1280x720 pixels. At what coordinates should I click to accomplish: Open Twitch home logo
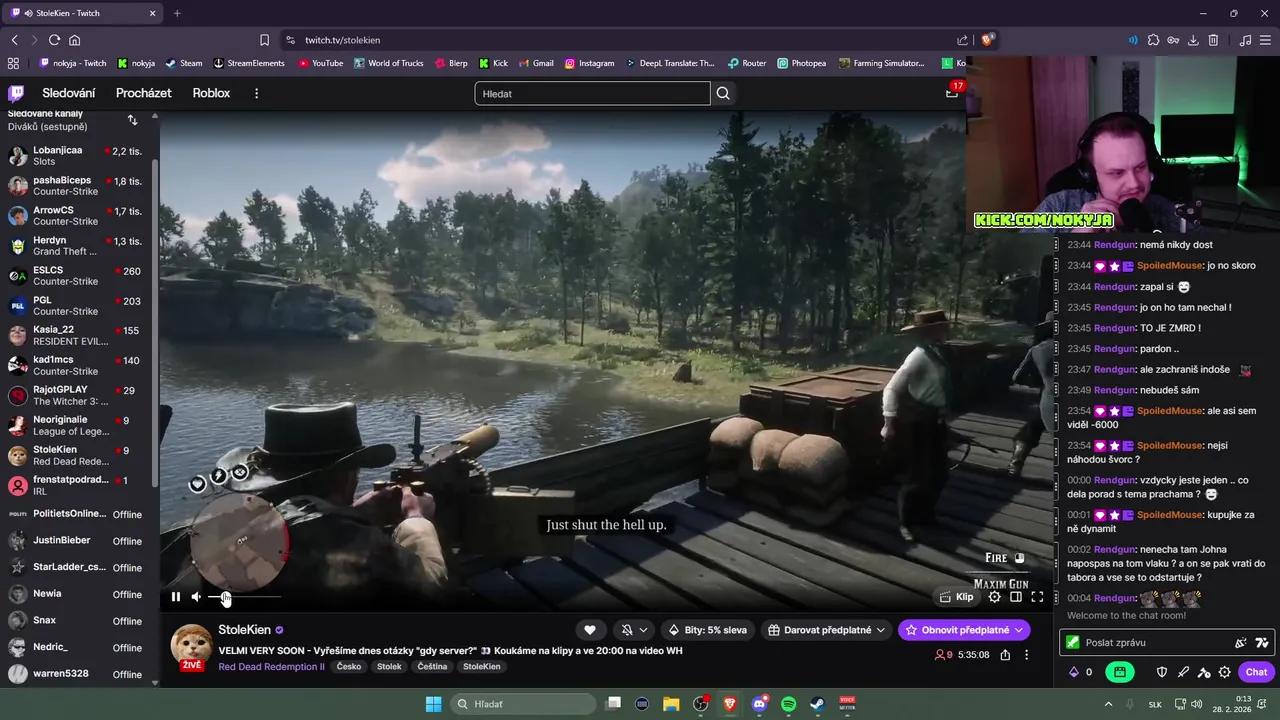click(16, 93)
